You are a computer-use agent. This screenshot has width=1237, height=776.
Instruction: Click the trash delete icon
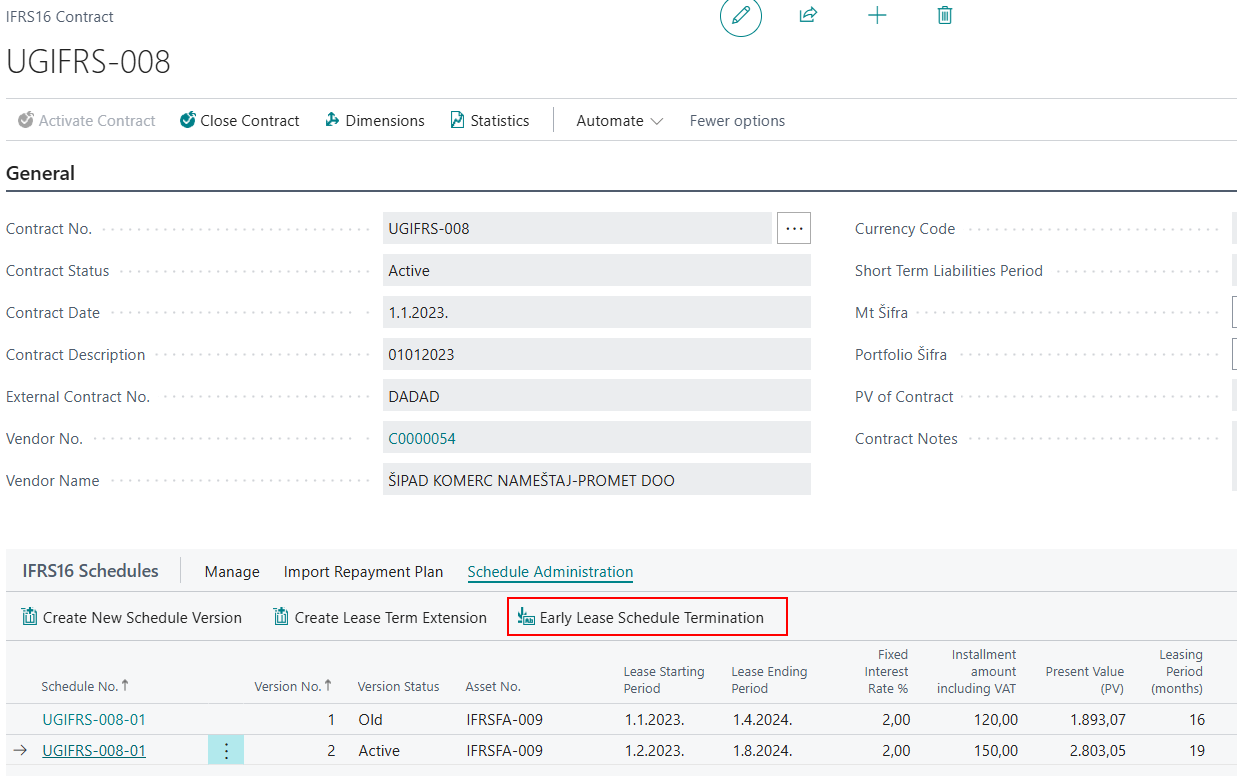944,15
